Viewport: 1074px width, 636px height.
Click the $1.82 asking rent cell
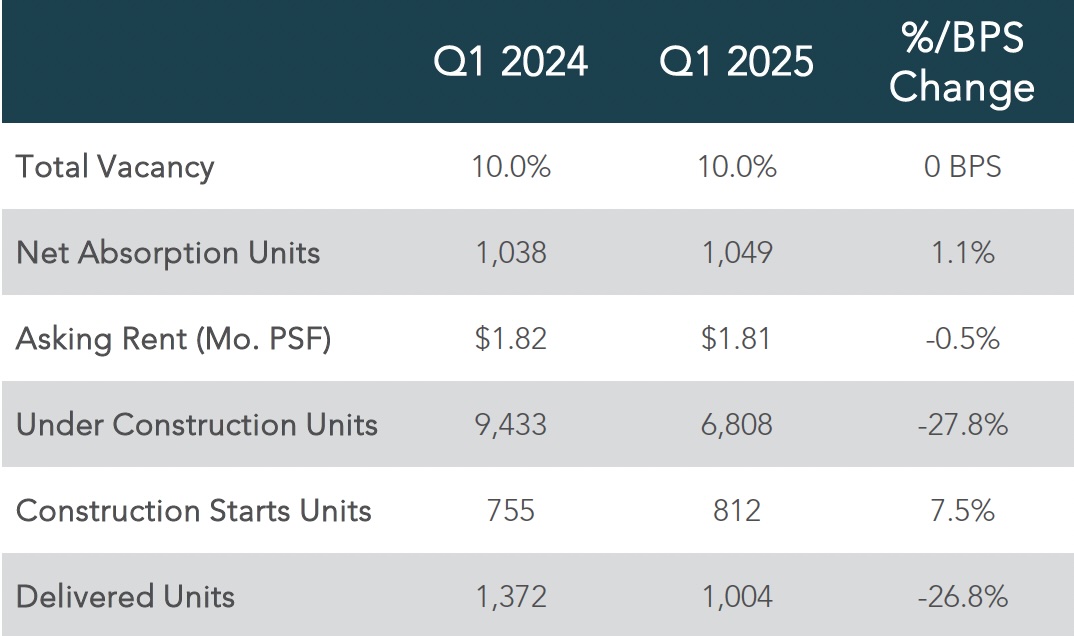(511, 339)
